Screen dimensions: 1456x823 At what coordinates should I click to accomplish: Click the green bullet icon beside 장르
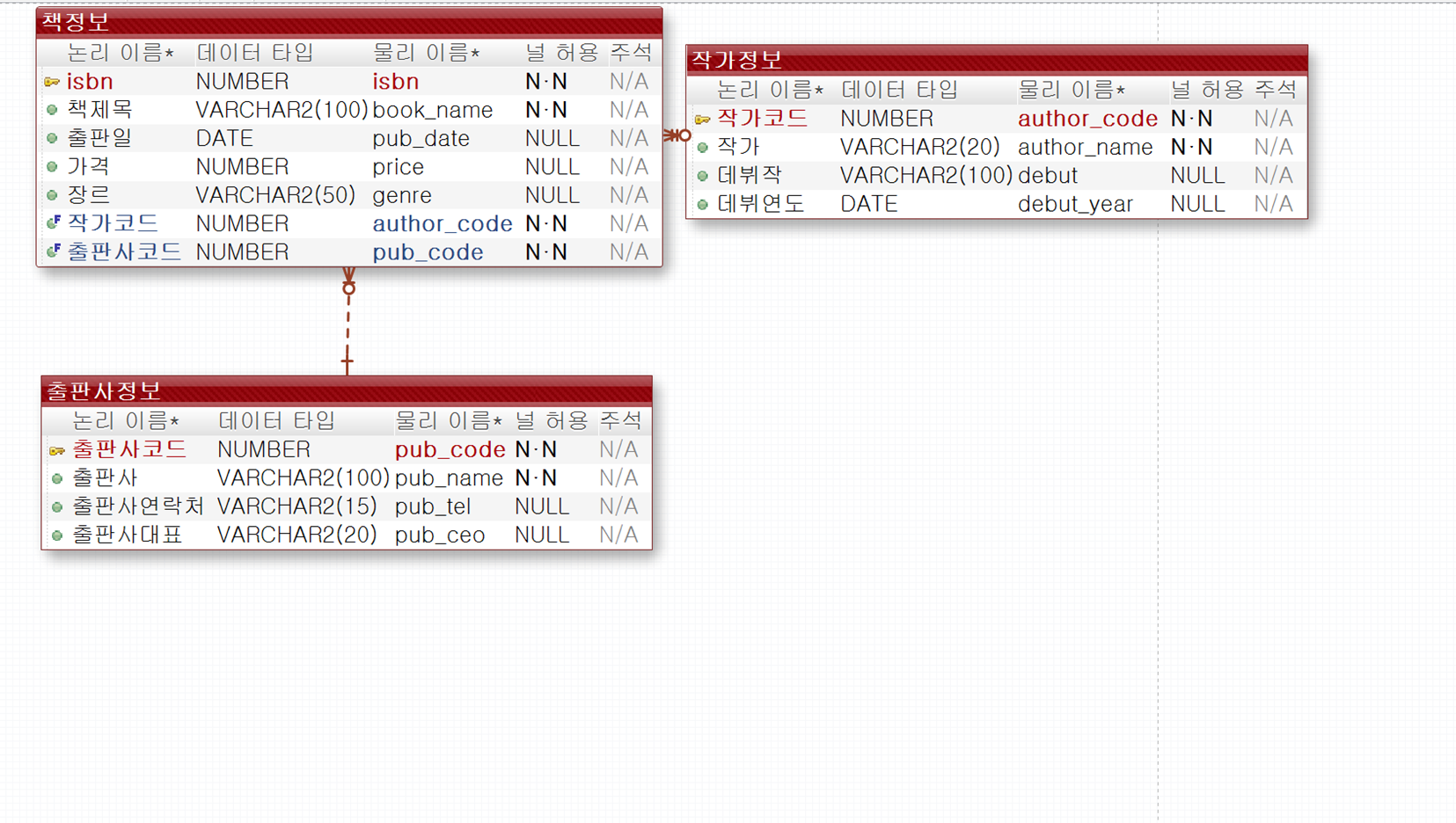tap(52, 195)
